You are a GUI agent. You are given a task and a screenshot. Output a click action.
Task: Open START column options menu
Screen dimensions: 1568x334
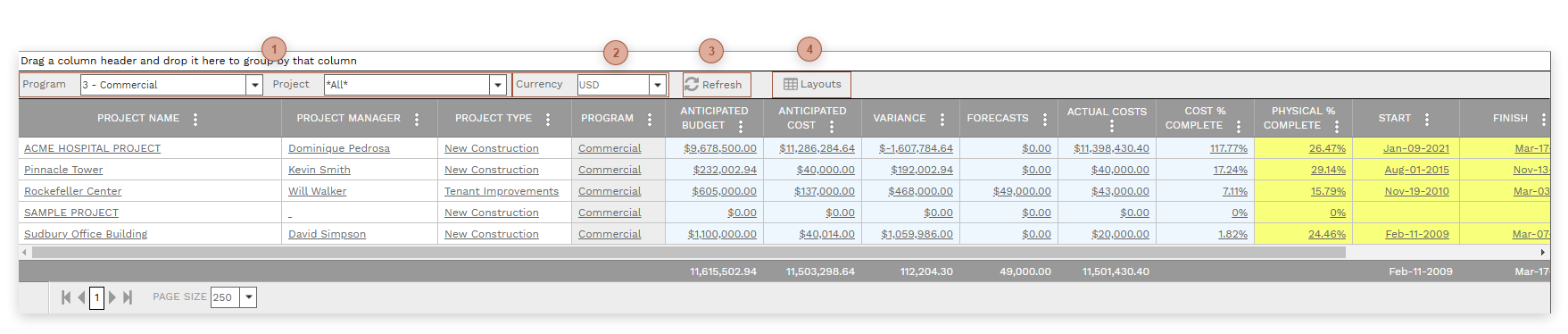click(x=1427, y=119)
